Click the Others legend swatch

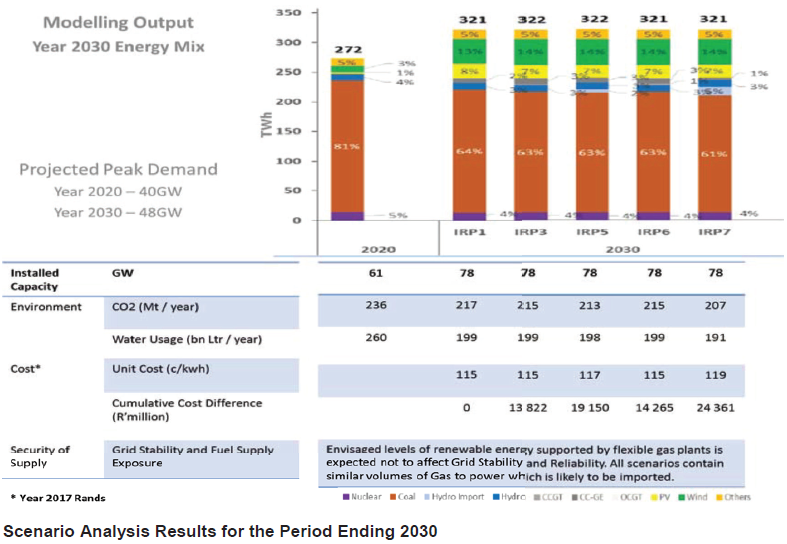[x=719, y=497]
